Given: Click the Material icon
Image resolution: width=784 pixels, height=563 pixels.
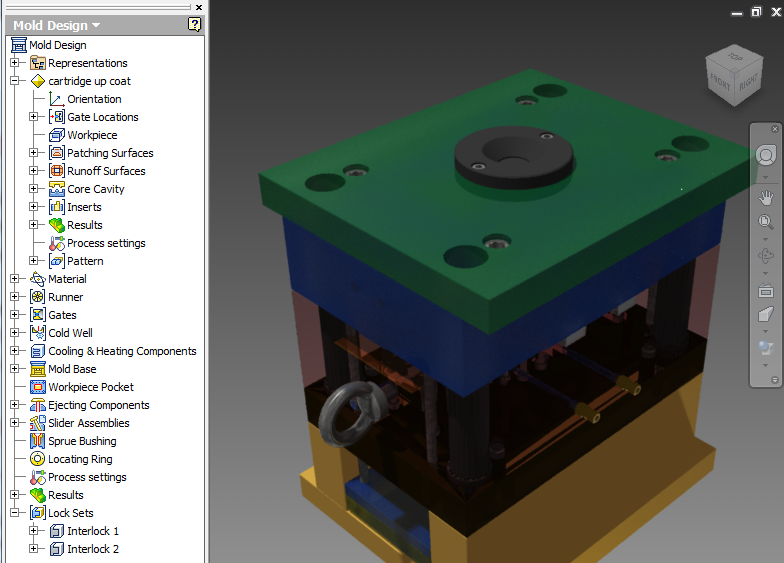Looking at the screenshot, I should pos(38,279).
